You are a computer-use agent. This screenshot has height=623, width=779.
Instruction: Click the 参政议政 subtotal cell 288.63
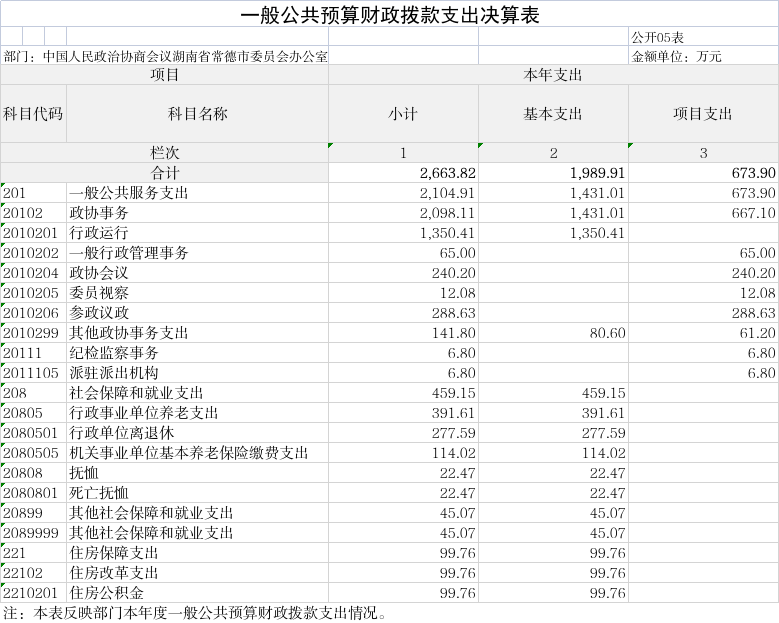(403, 313)
